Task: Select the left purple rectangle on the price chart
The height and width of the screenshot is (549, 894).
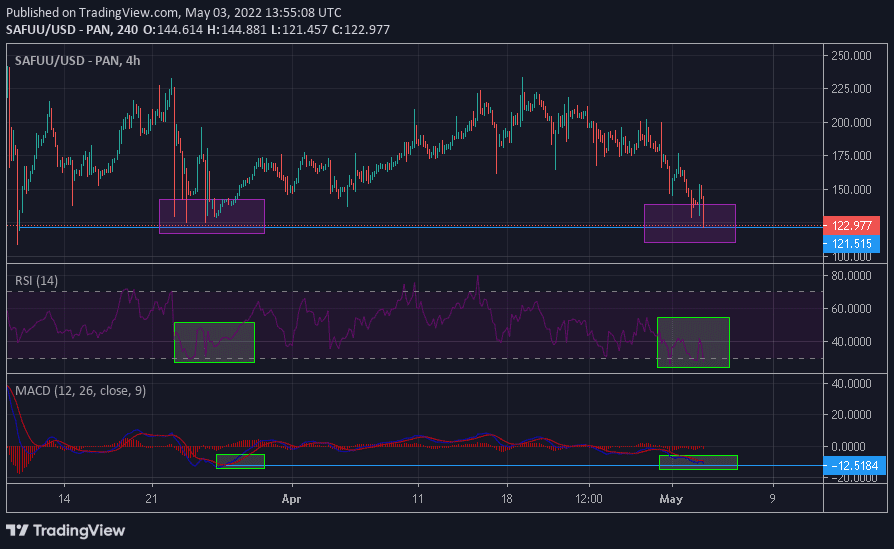Action: (211, 216)
